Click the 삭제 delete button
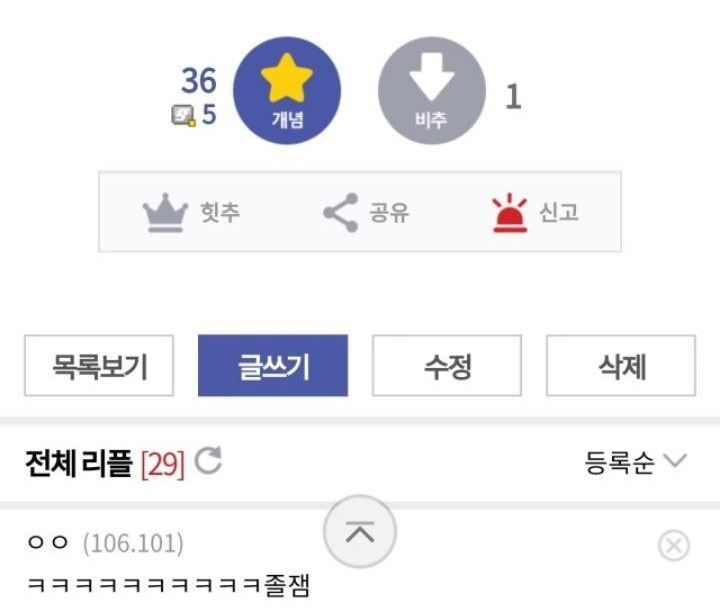This screenshot has height=612, width=720. (x=621, y=365)
